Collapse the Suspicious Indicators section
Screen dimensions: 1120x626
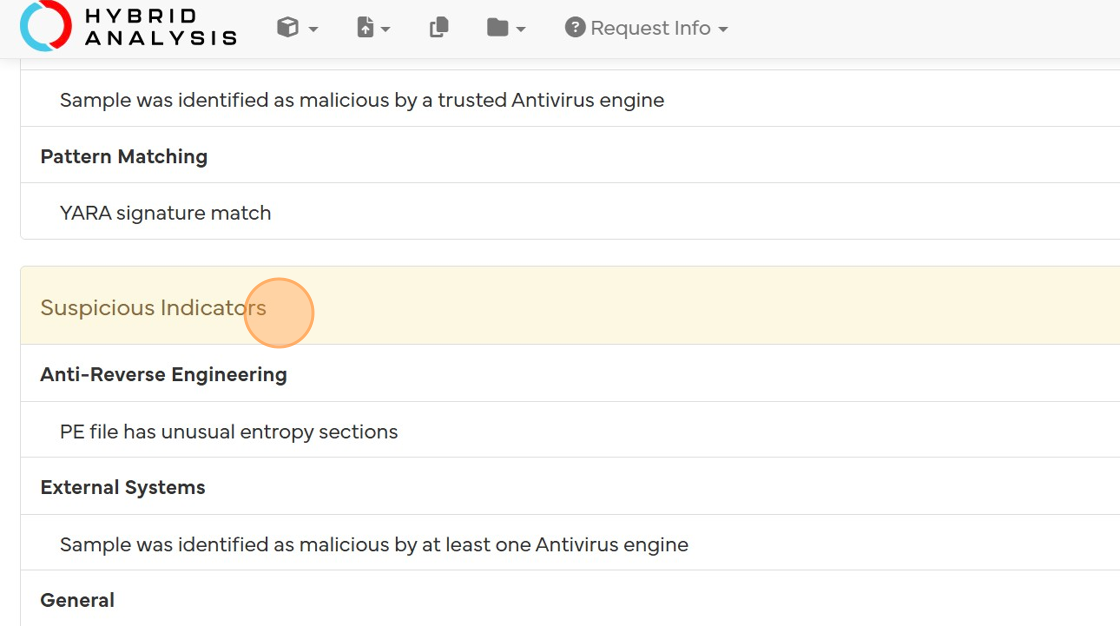tap(153, 308)
